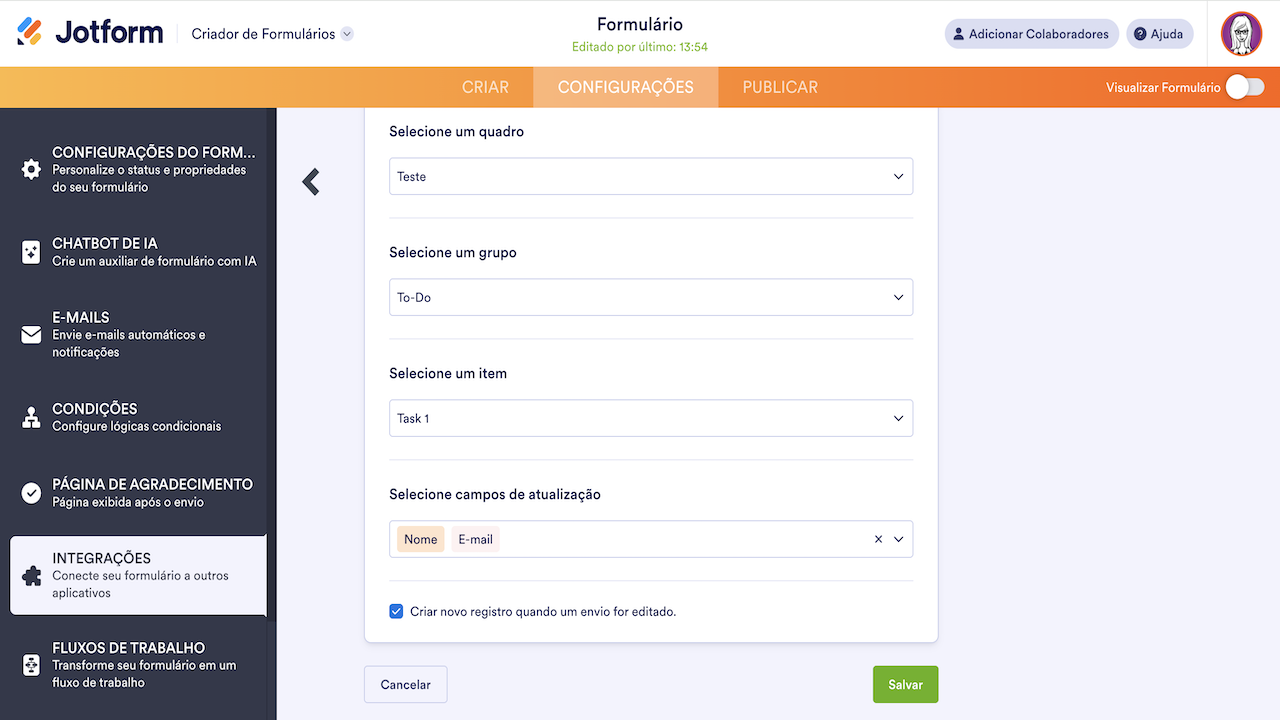Clear the selected update fields with the X
The width and height of the screenshot is (1280, 720).
(878, 539)
